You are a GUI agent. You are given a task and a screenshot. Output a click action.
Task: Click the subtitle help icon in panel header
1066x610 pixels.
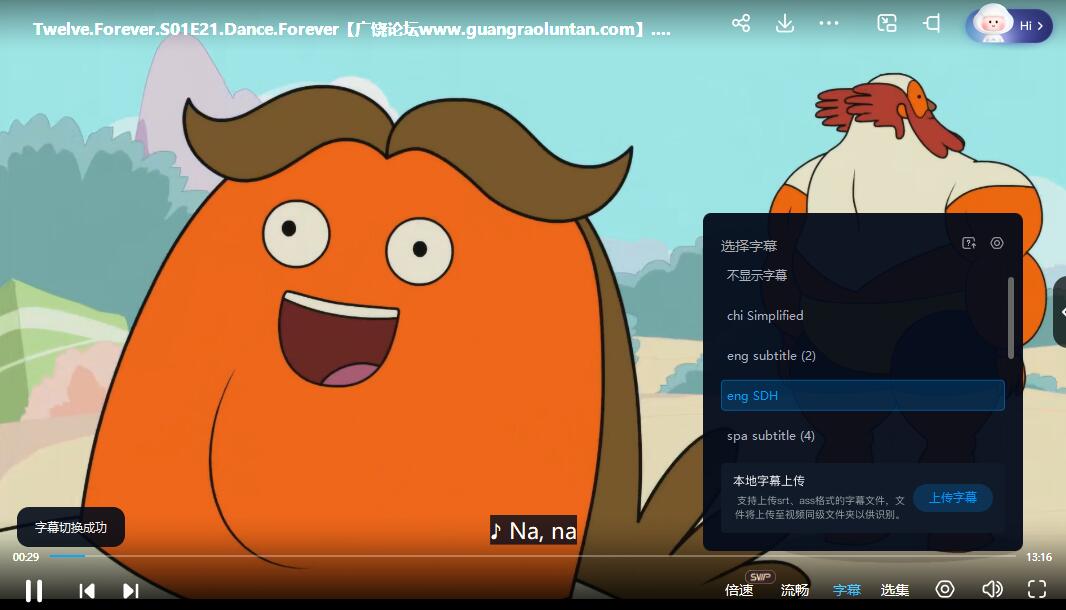coord(969,243)
